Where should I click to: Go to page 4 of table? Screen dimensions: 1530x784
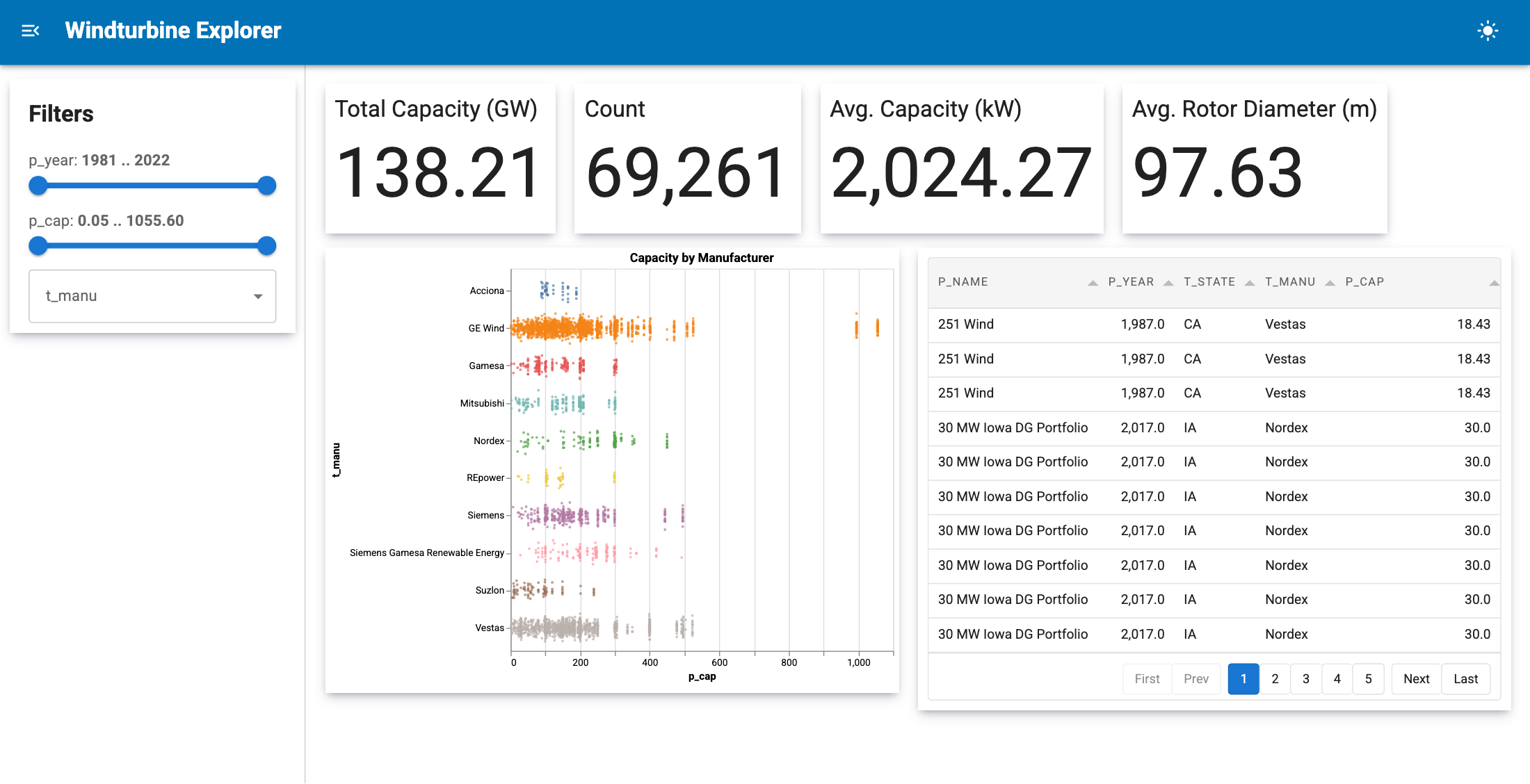(1337, 679)
